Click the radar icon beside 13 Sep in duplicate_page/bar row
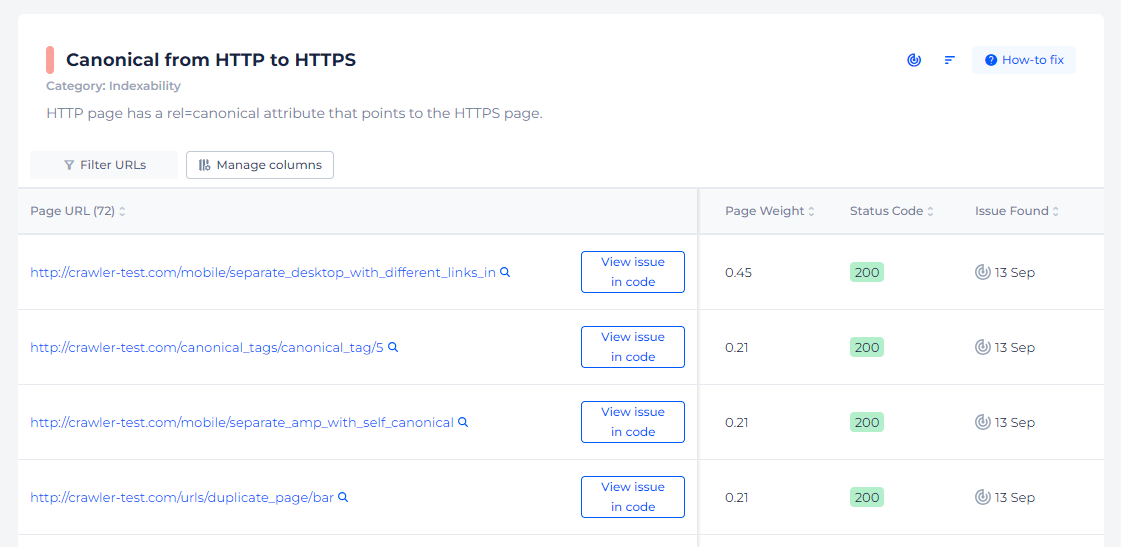1121x547 pixels. (983, 498)
